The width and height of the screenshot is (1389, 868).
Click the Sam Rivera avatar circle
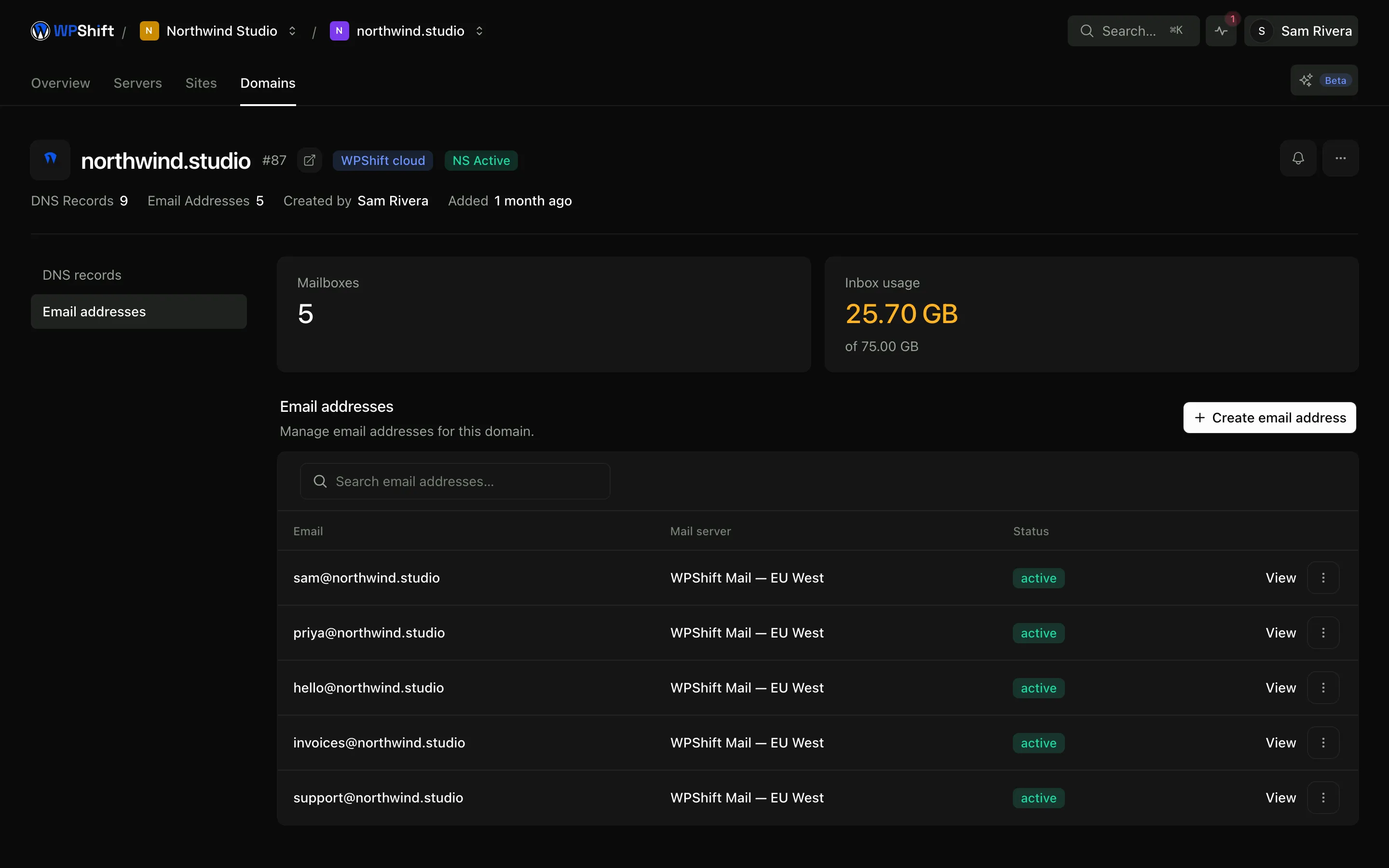click(x=1262, y=31)
